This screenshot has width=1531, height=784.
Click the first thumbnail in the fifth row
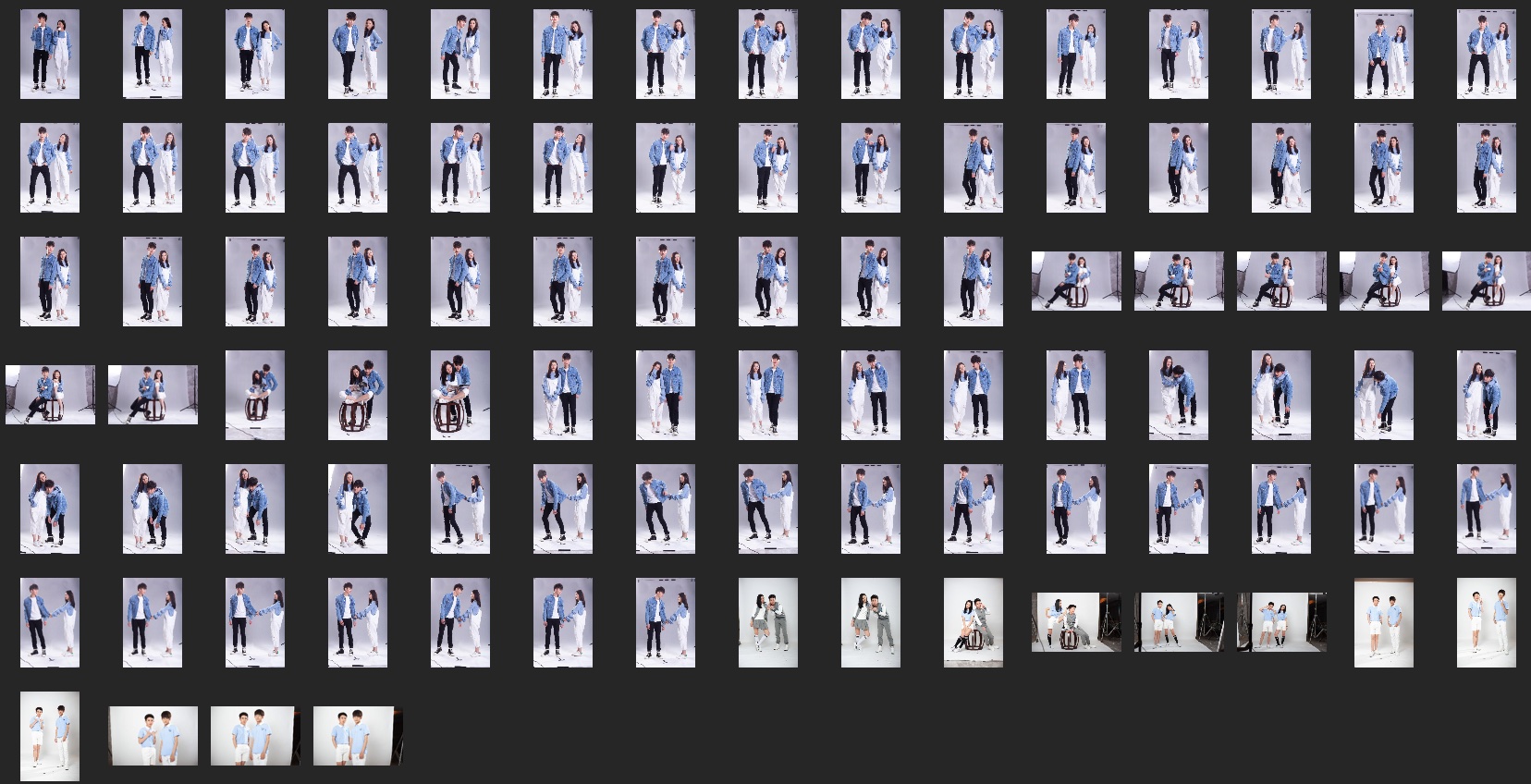[50, 508]
